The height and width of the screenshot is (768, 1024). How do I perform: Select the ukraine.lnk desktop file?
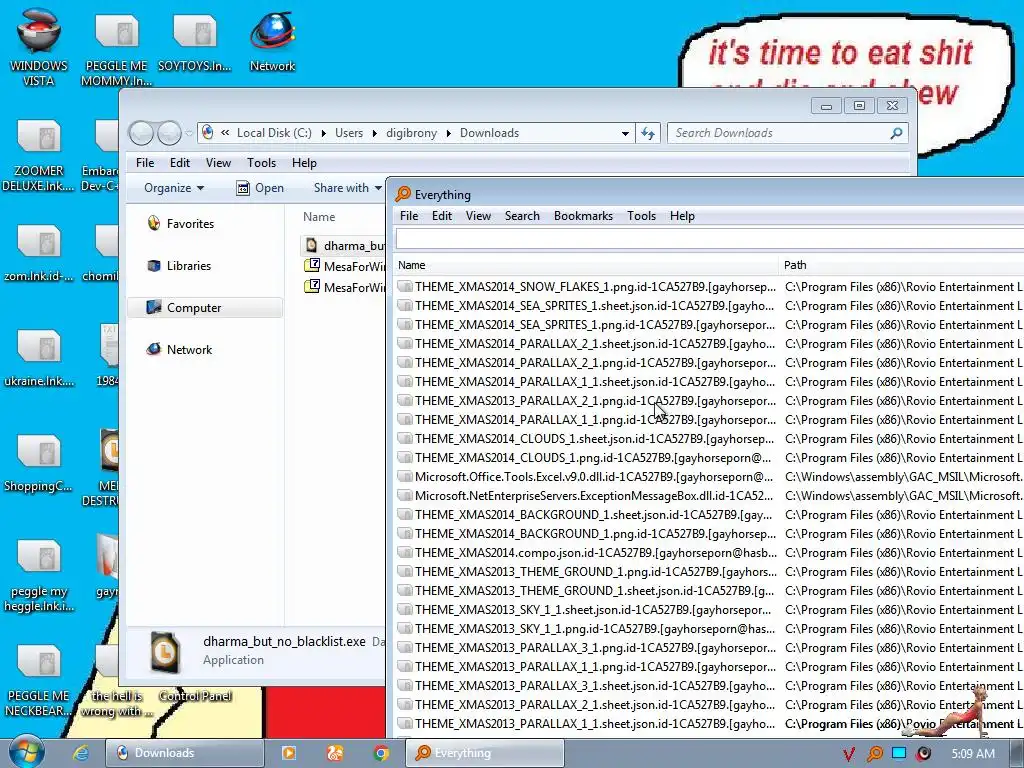tap(39, 357)
